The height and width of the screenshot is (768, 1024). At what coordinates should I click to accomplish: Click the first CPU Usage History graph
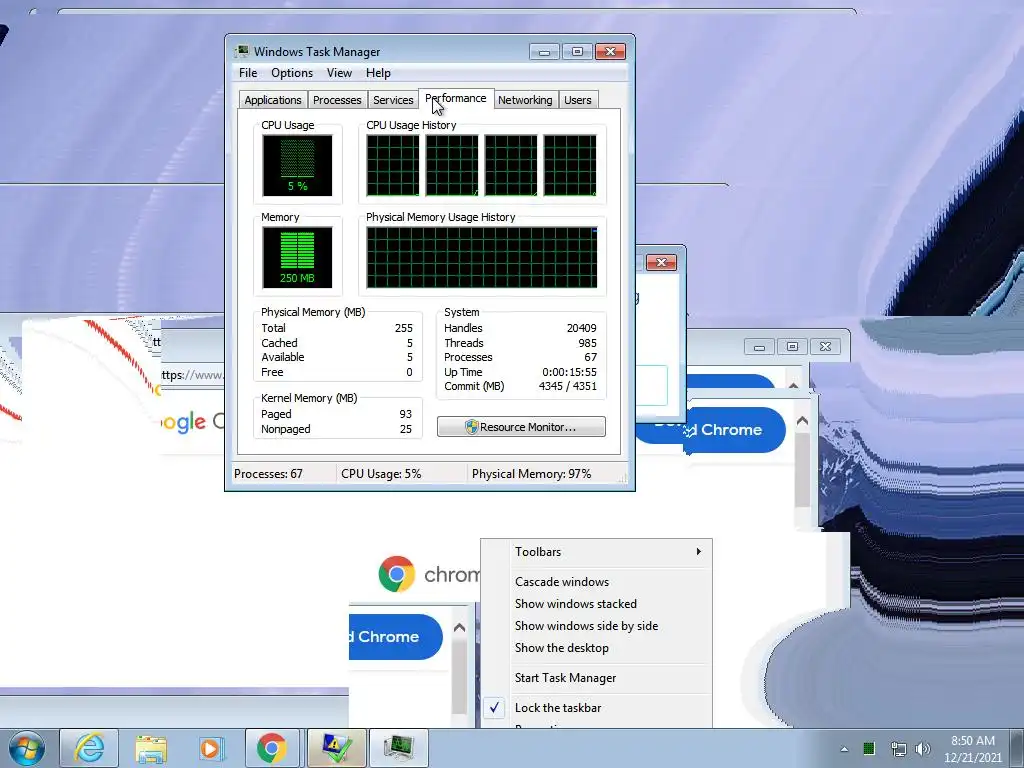pyautogui.click(x=392, y=165)
